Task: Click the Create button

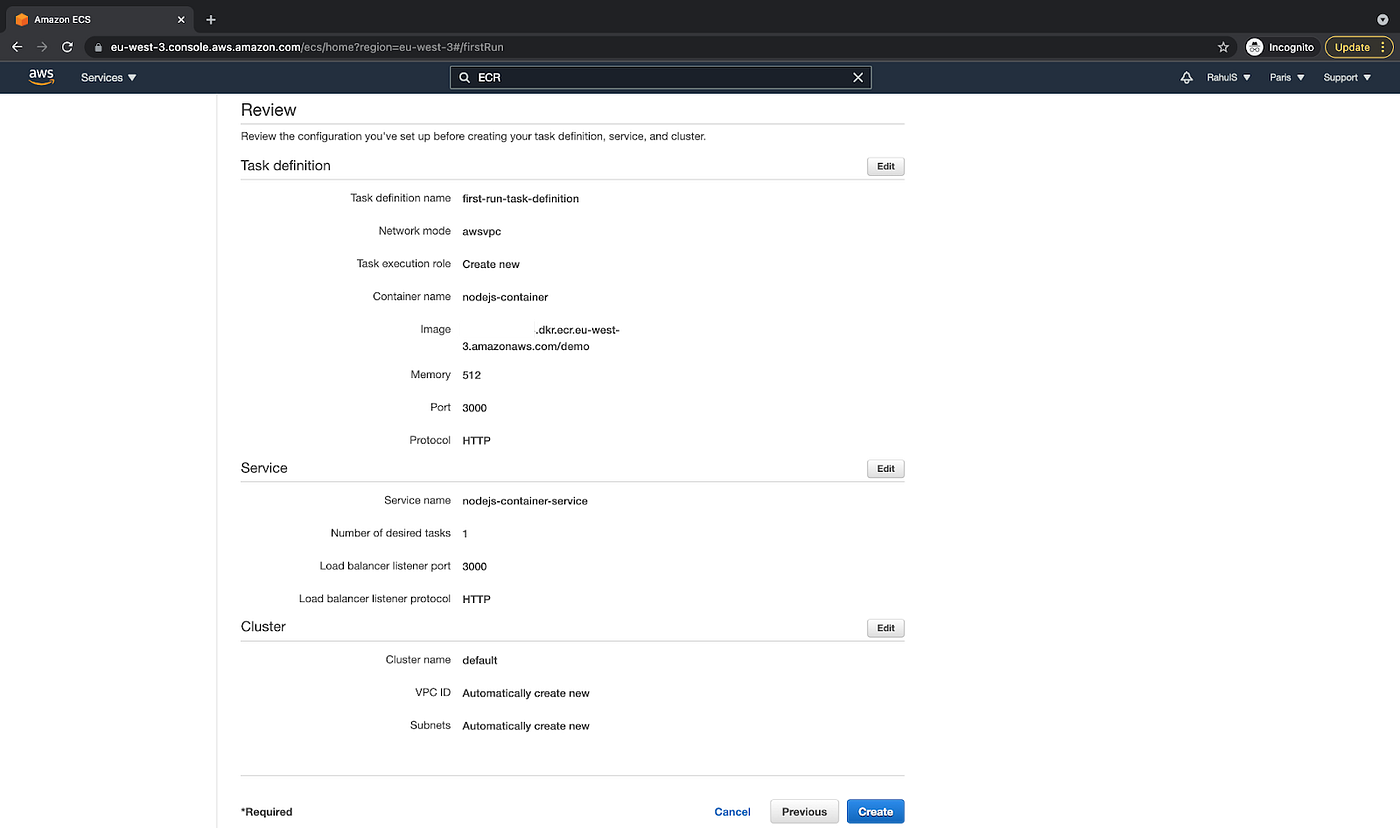Action: click(875, 811)
